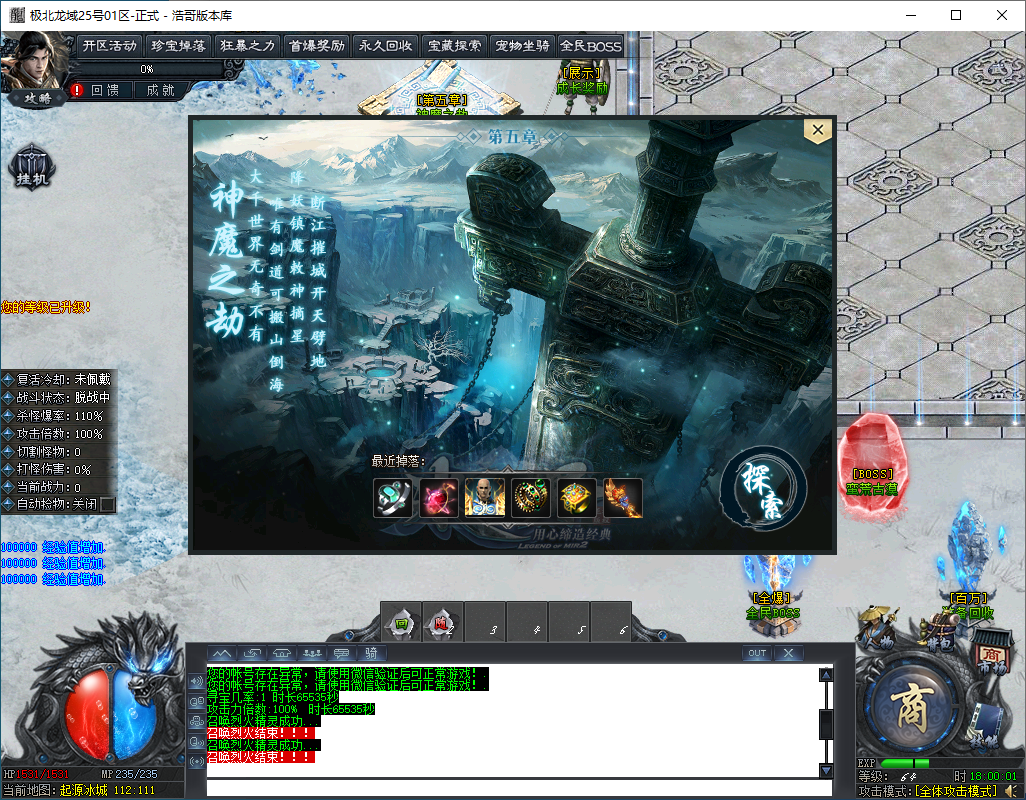Screen dimensions: 1026x800
Task: Toggle the whisper chat channel icon
Action: (x=196, y=742)
